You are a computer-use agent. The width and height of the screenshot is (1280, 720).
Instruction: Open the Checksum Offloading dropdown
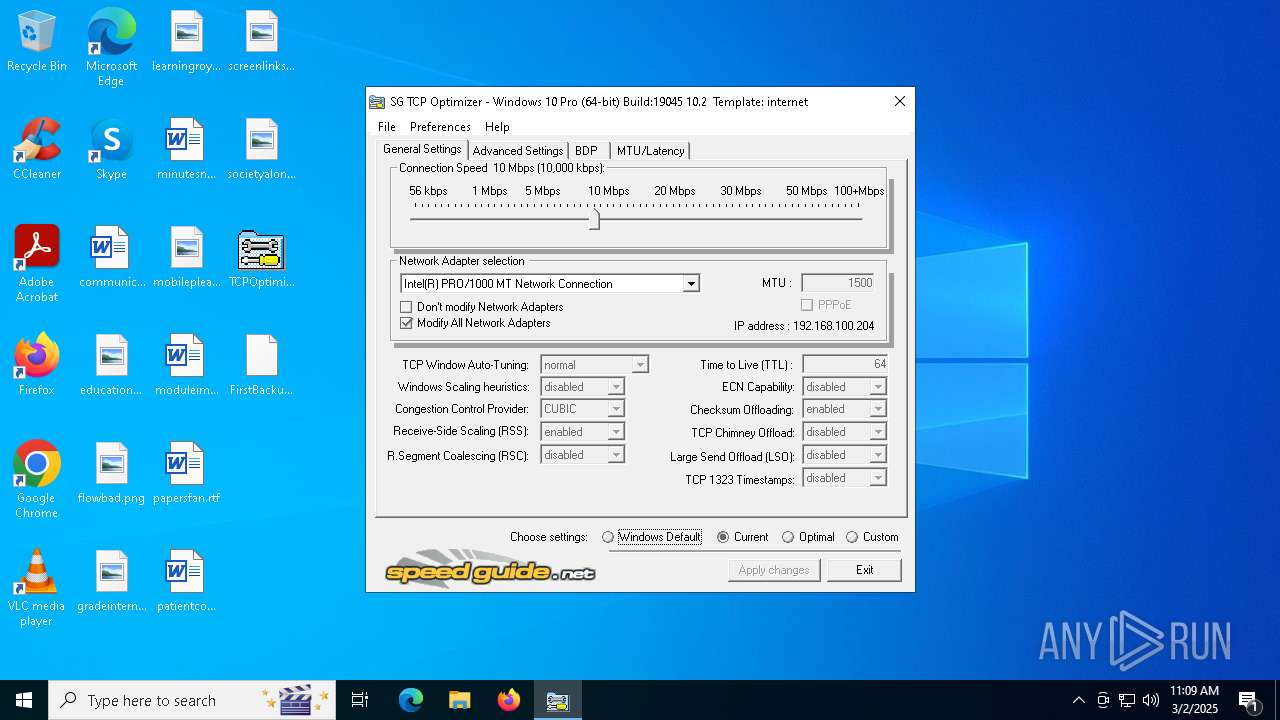click(878, 409)
